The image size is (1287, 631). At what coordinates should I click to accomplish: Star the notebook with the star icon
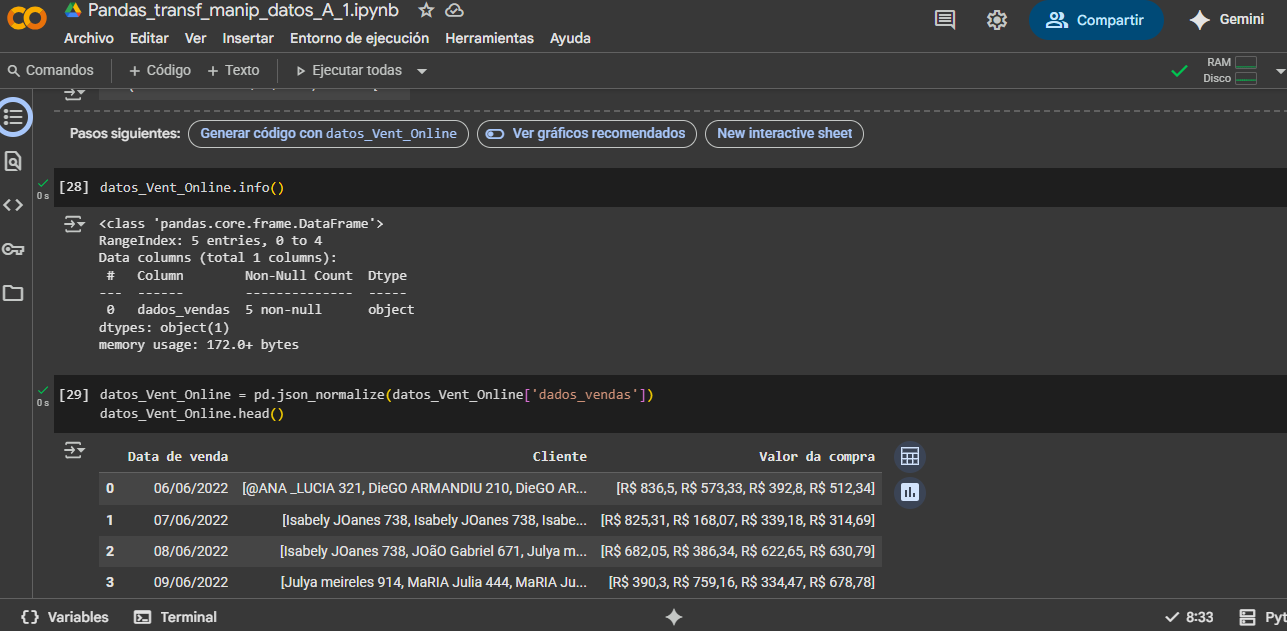(x=426, y=10)
